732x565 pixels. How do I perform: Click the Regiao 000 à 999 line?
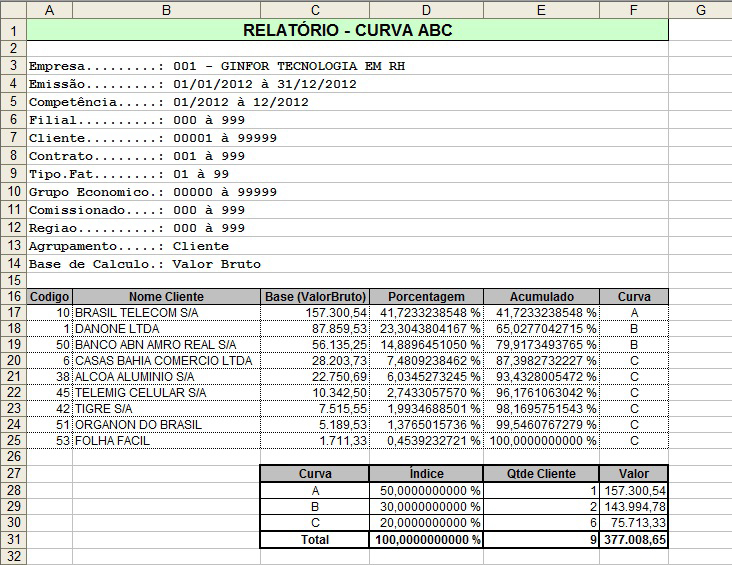click(x=137, y=228)
